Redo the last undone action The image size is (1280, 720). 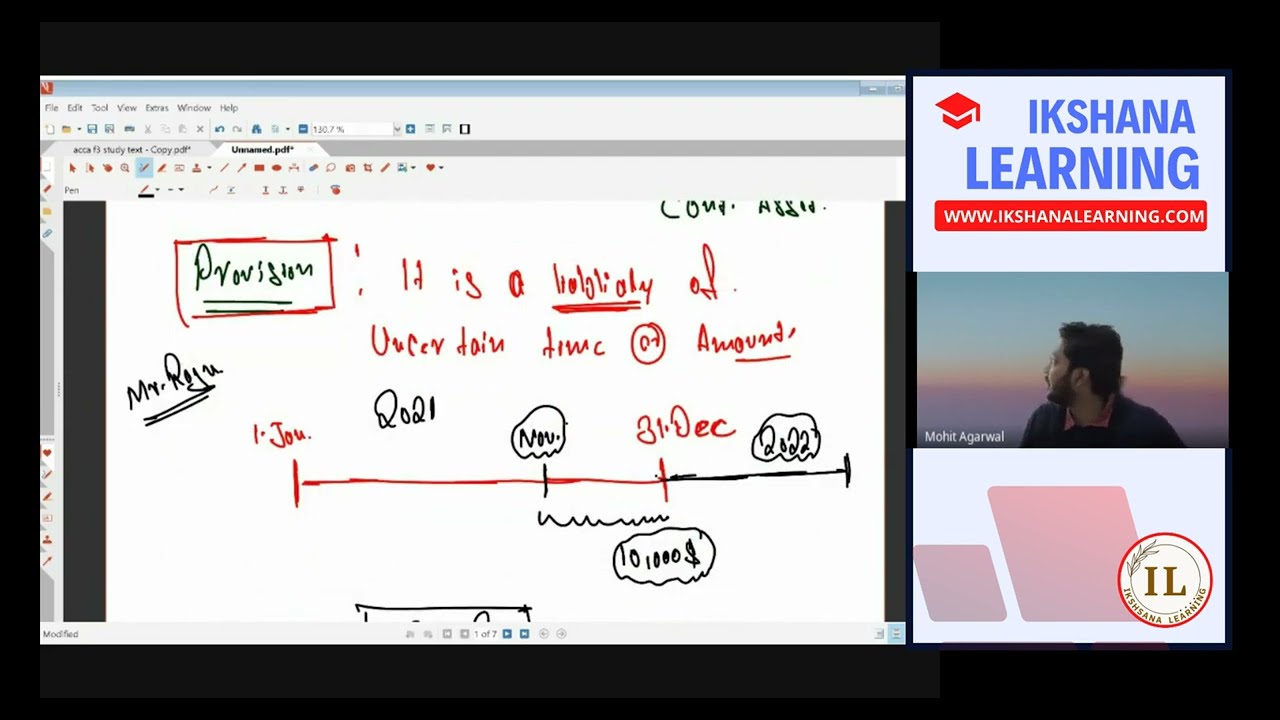[x=237, y=129]
